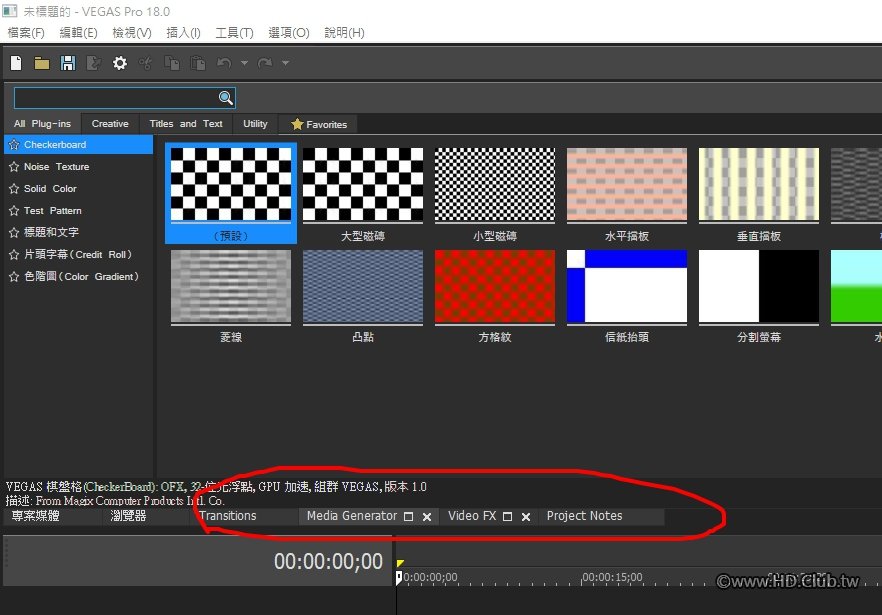Toggle favorite star for Noise Texture
882x615 pixels.
(x=14, y=167)
